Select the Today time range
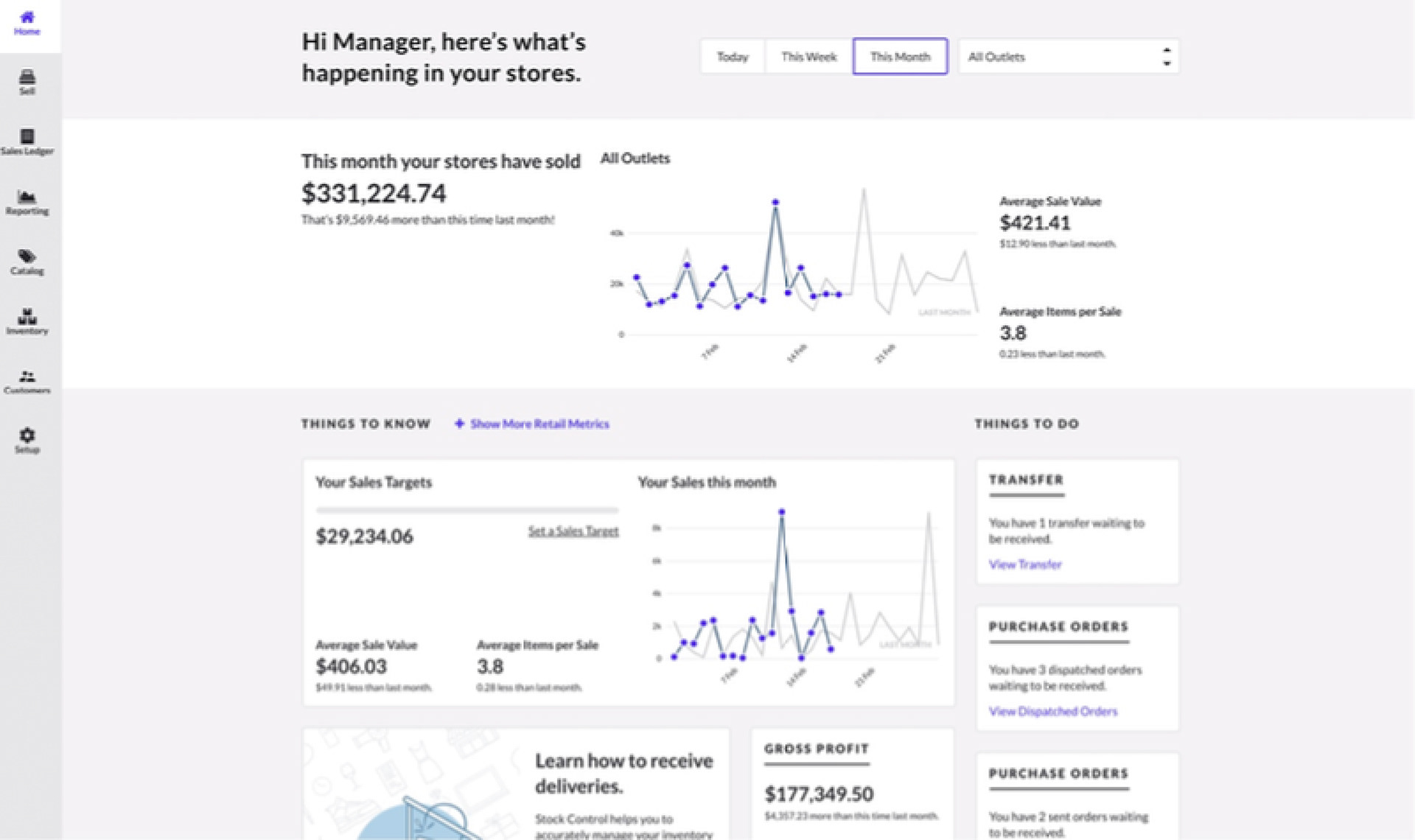Image resolution: width=1415 pixels, height=840 pixels. (733, 57)
